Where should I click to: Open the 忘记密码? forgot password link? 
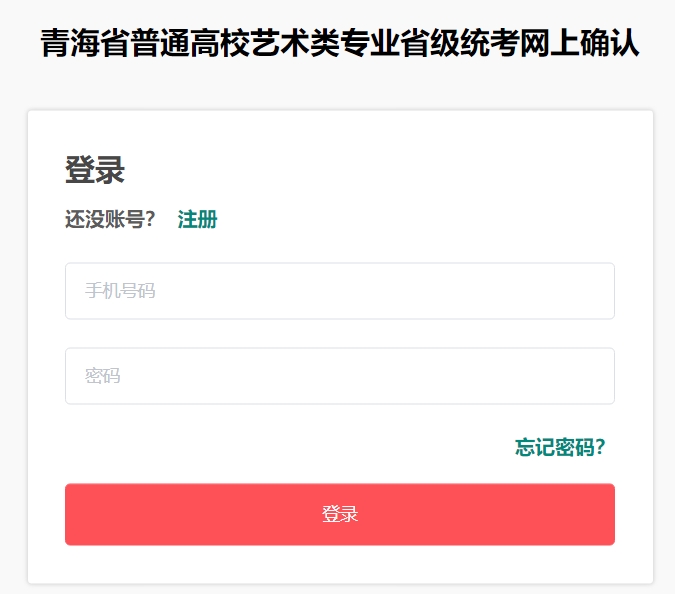click(560, 447)
